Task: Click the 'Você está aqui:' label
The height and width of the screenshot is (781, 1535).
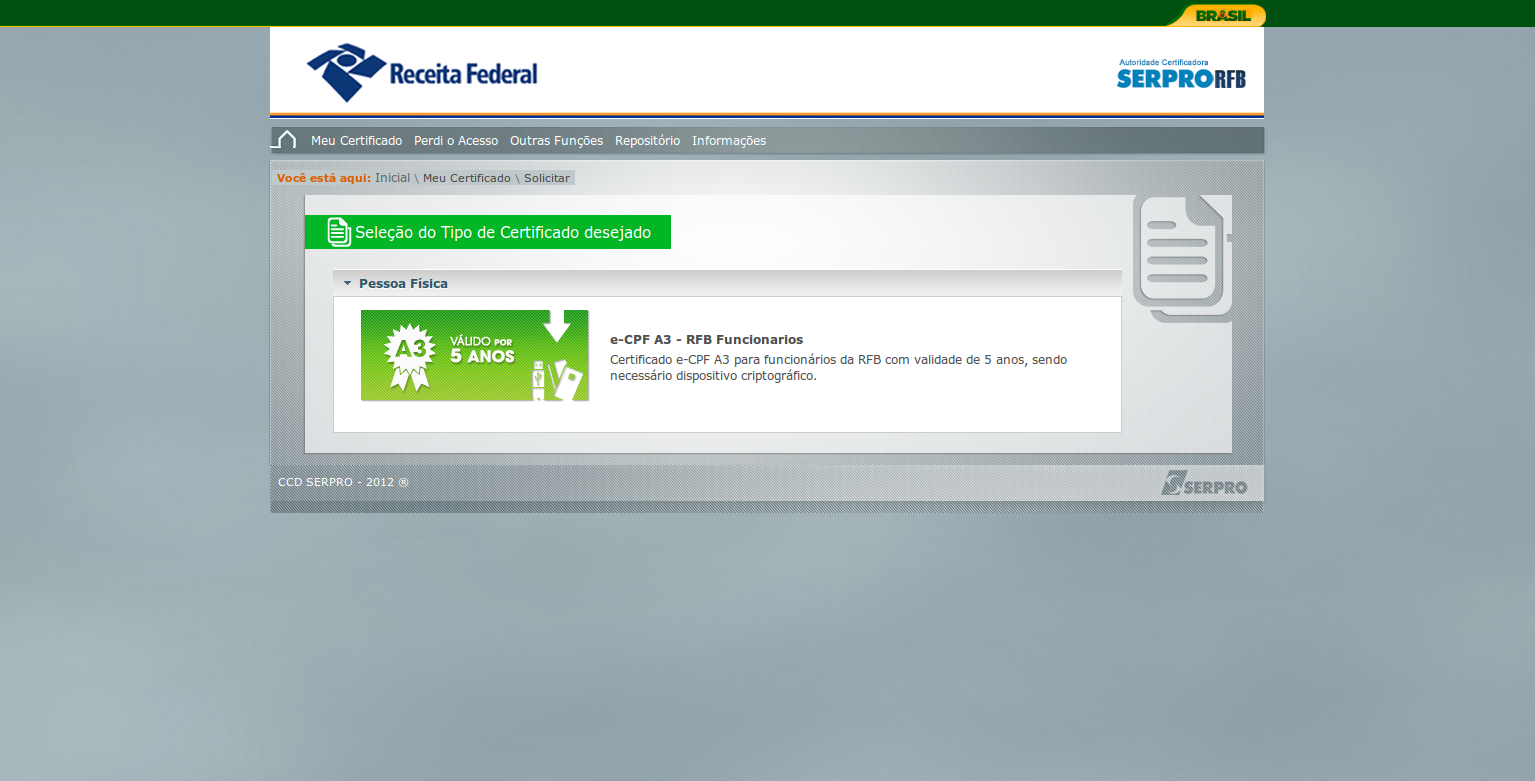Action: tap(324, 178)
